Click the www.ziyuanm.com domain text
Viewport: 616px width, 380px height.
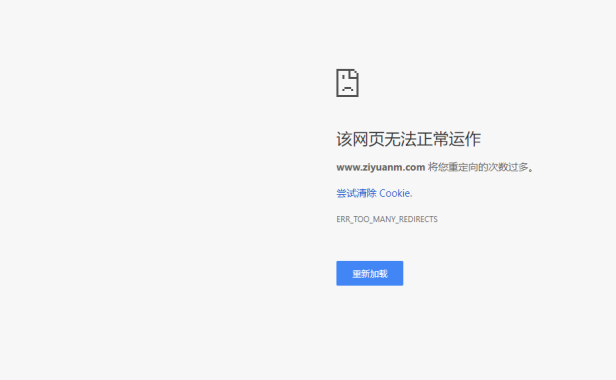[x=381, y=167]
